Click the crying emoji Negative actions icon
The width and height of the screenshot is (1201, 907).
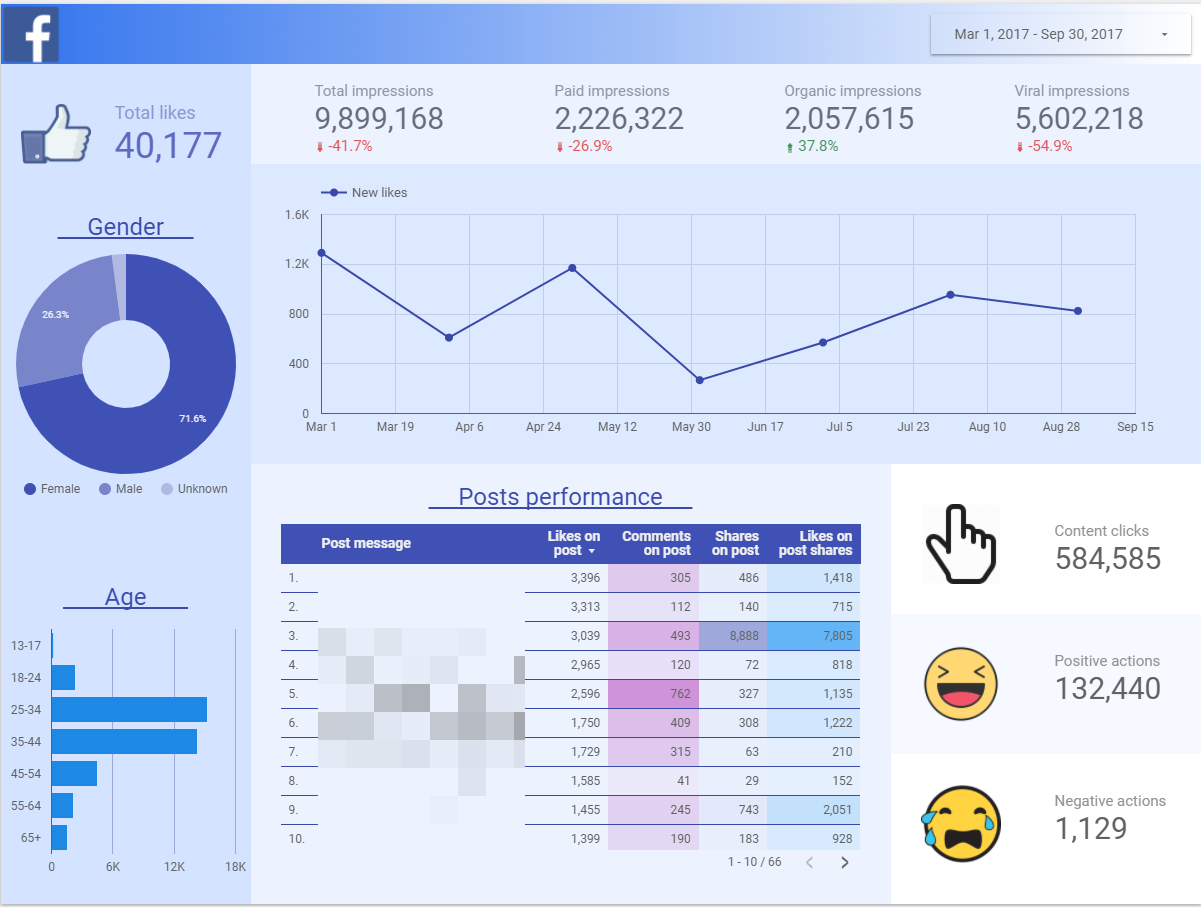point(961,823)
